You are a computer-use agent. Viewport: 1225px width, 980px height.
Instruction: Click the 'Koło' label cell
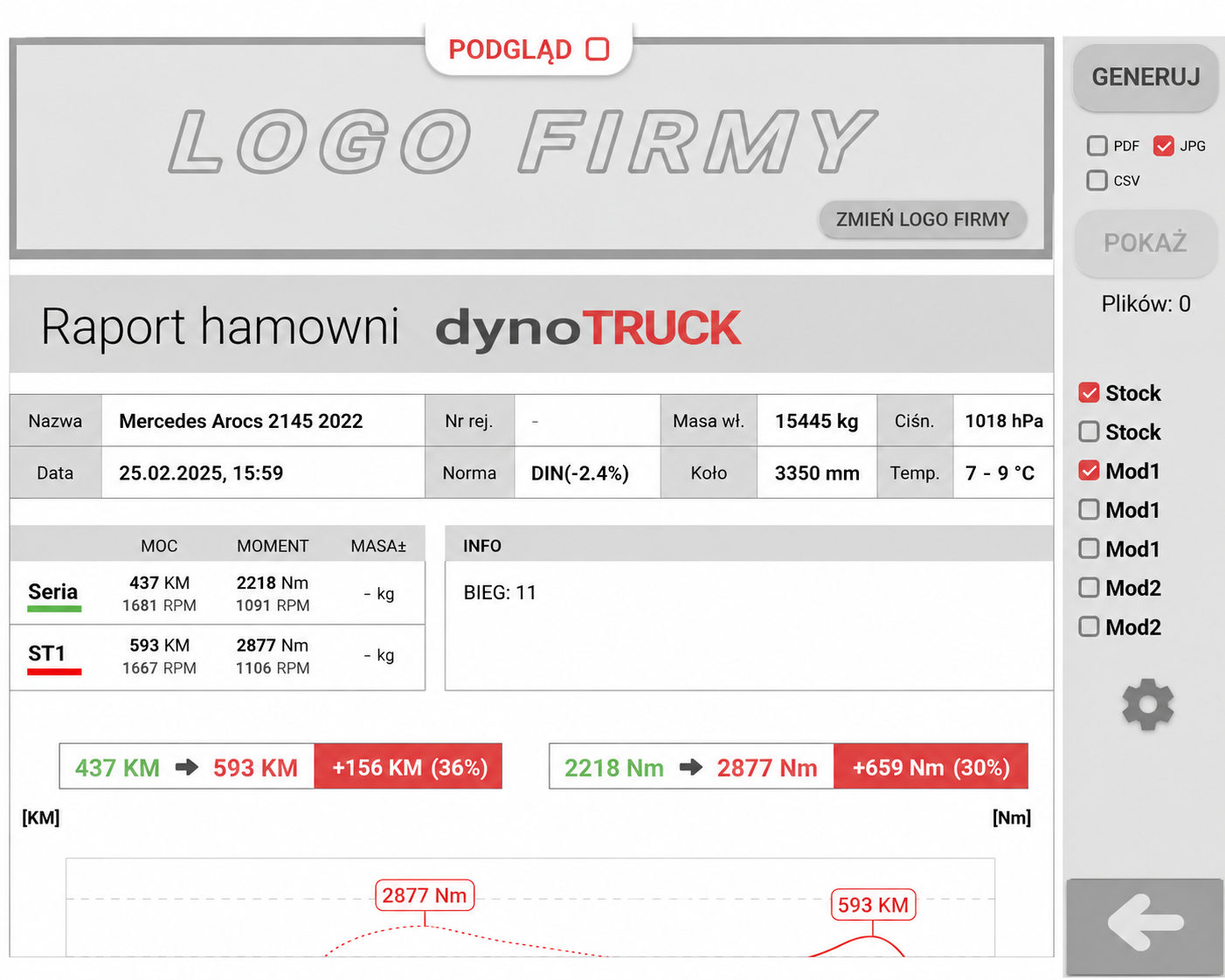[x=709, y=473]
